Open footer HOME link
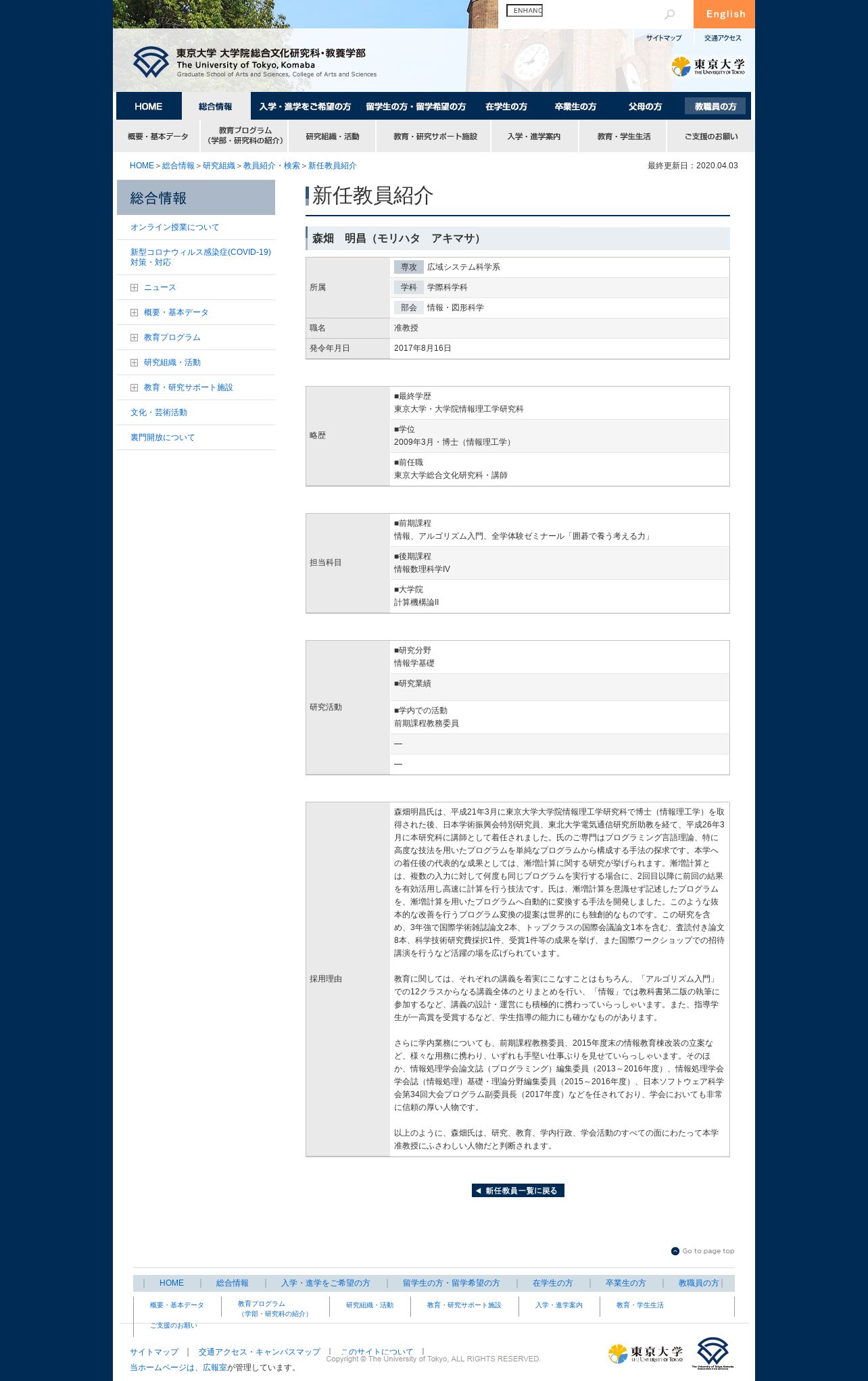Viewport: 868px width, 1381px height. pos(172,1283)
